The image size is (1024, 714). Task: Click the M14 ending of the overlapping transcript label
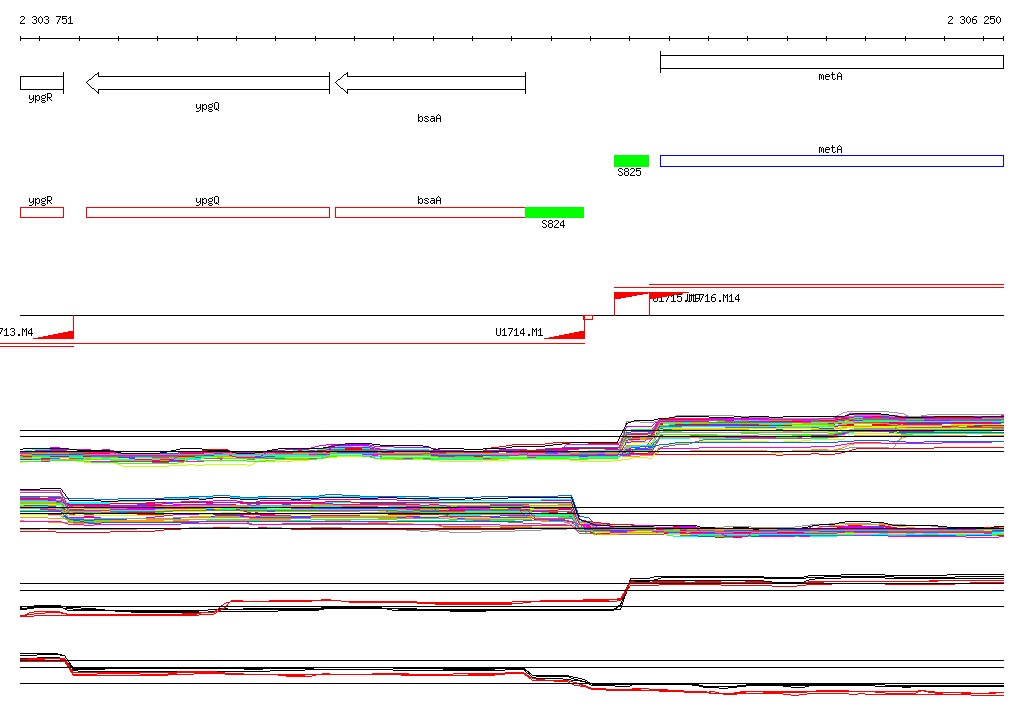731,299
